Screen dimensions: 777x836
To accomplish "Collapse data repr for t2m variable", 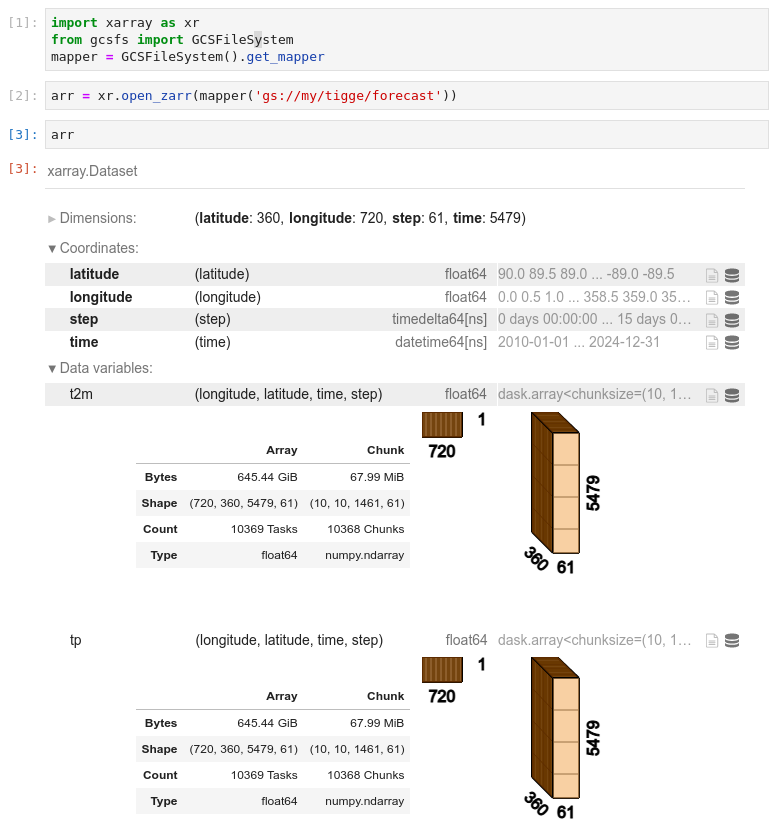I will [732, 395].
